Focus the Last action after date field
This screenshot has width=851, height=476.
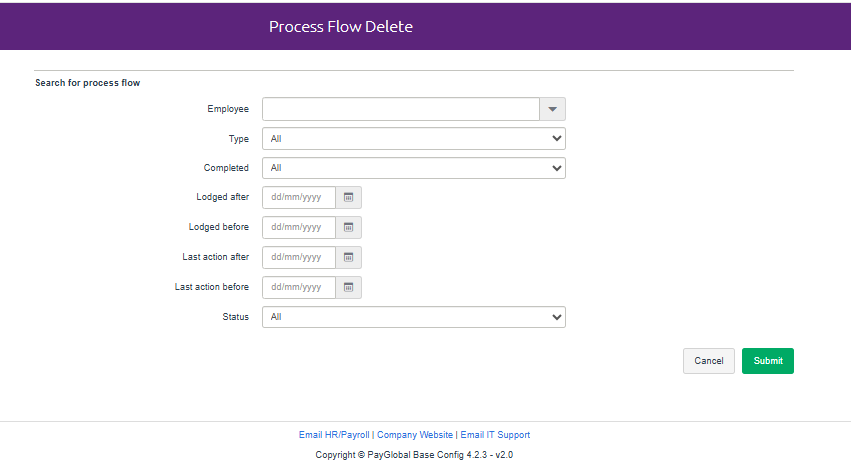(298, 258)
